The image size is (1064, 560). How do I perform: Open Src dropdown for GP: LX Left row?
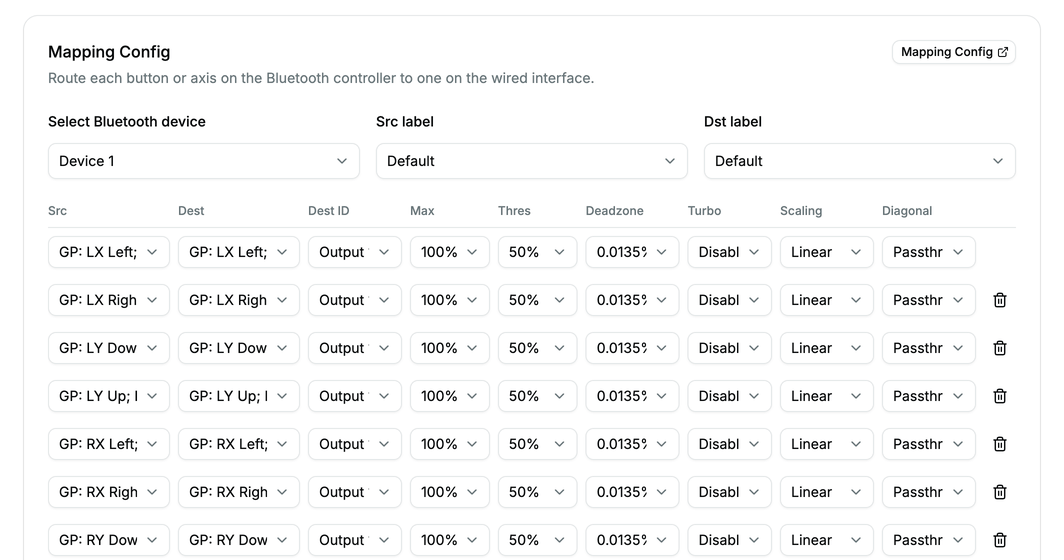click(109, 252)
